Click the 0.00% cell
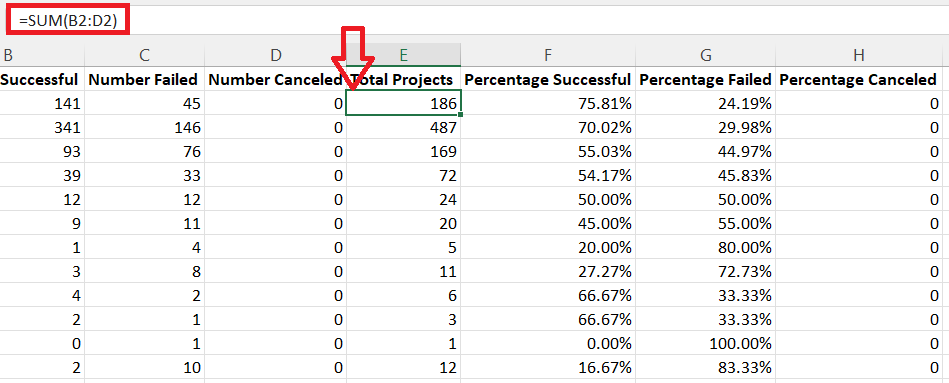 [548, 342]
